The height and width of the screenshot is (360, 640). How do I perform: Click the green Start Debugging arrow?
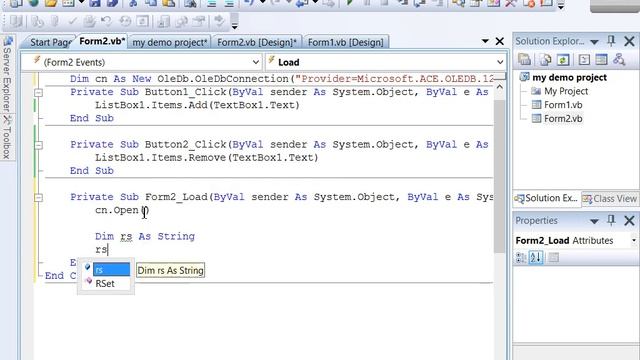tap(349, 3)
